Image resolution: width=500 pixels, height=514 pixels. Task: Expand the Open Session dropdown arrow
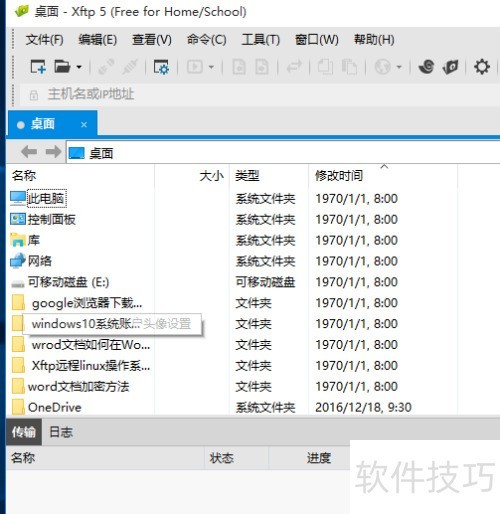tap(79, 67)
